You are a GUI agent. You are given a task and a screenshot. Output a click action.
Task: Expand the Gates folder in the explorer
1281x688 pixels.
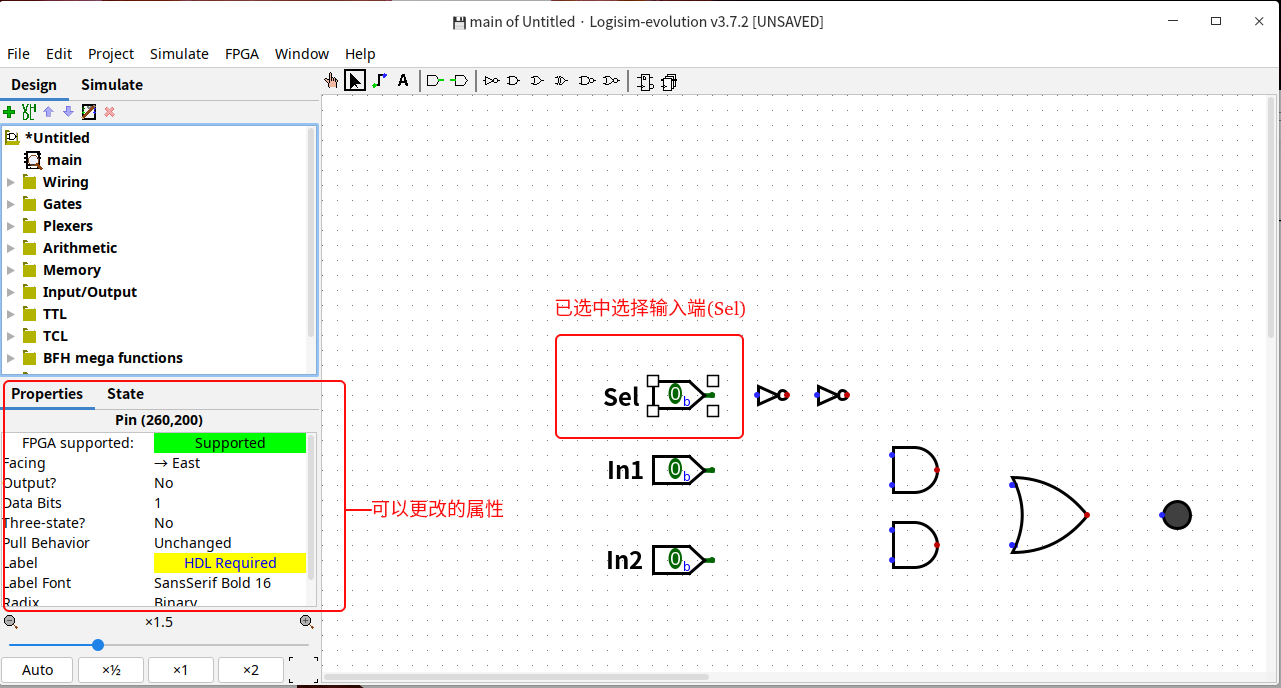9,203
